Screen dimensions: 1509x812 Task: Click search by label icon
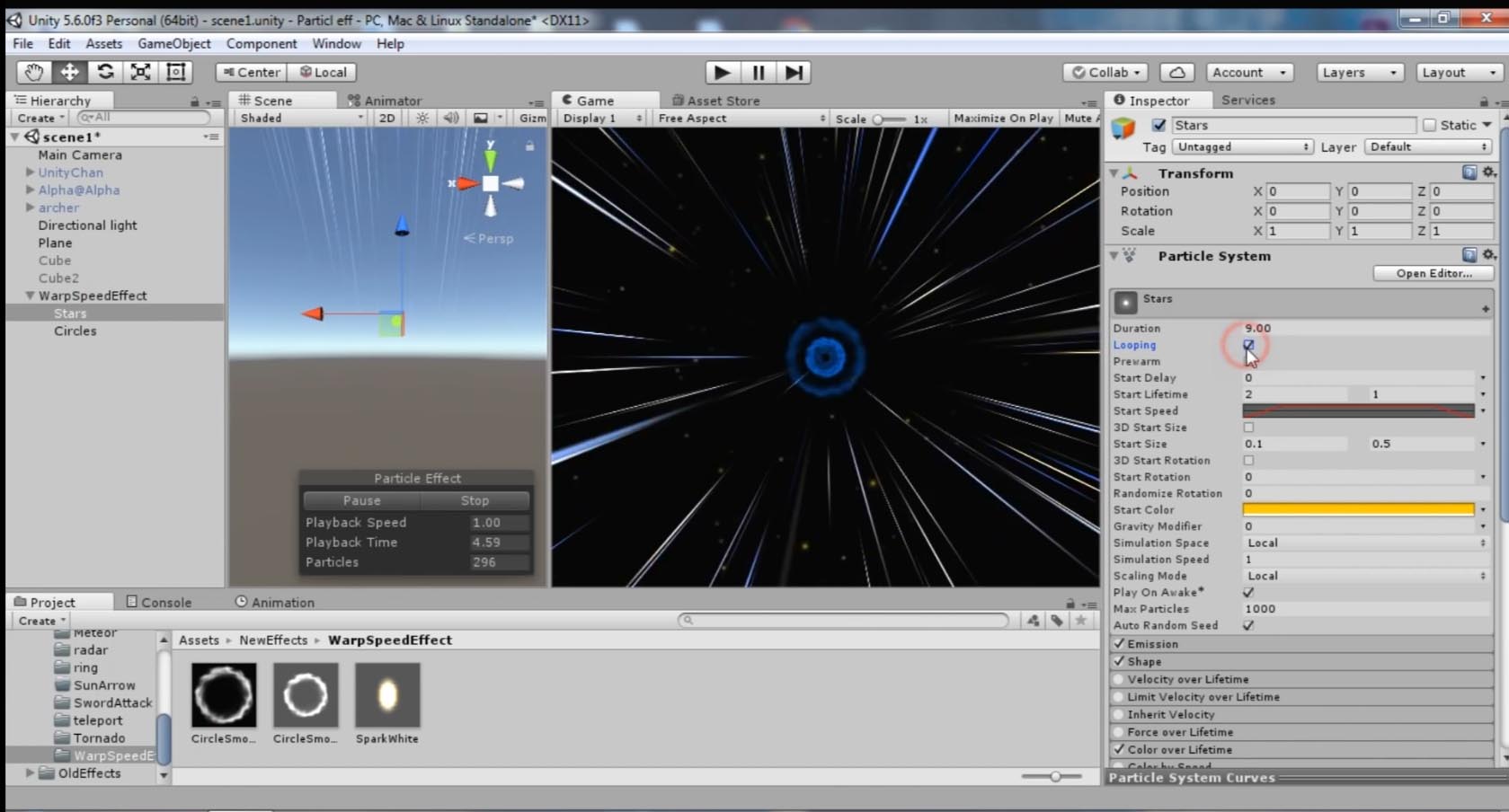coord(1057,620)
